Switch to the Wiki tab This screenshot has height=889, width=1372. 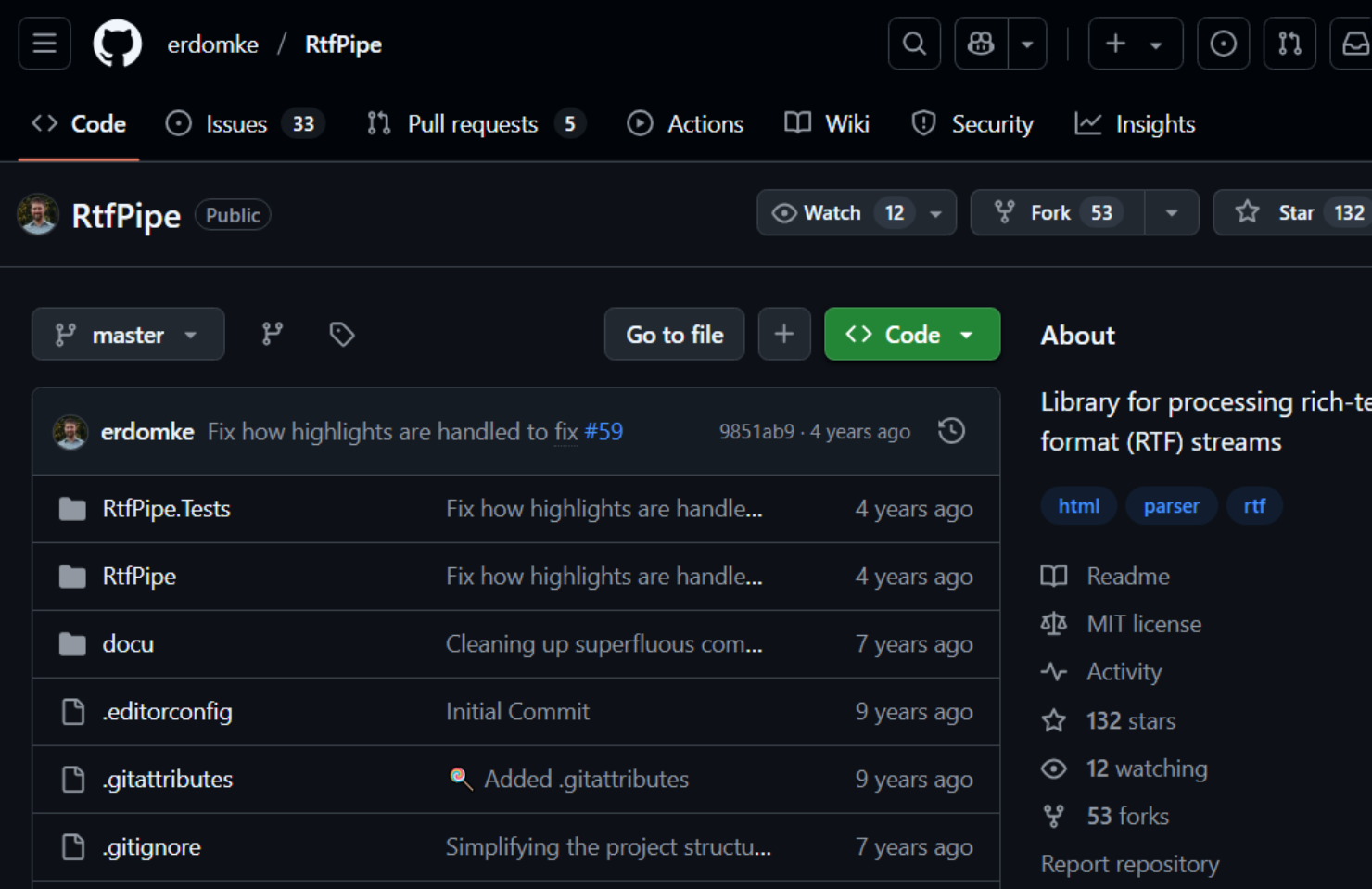pyautogui.click(x=827, y=123)
